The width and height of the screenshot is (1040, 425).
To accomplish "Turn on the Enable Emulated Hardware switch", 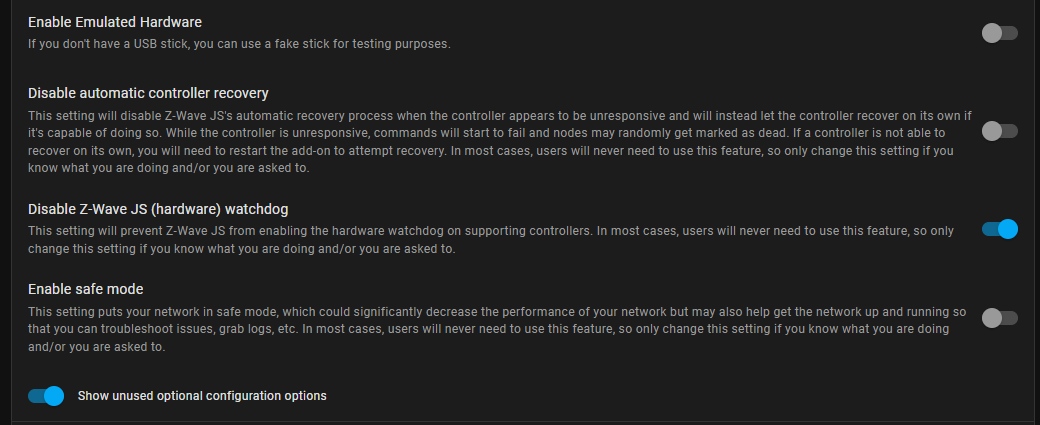I will pyautogui.click(x=999, y=33).
